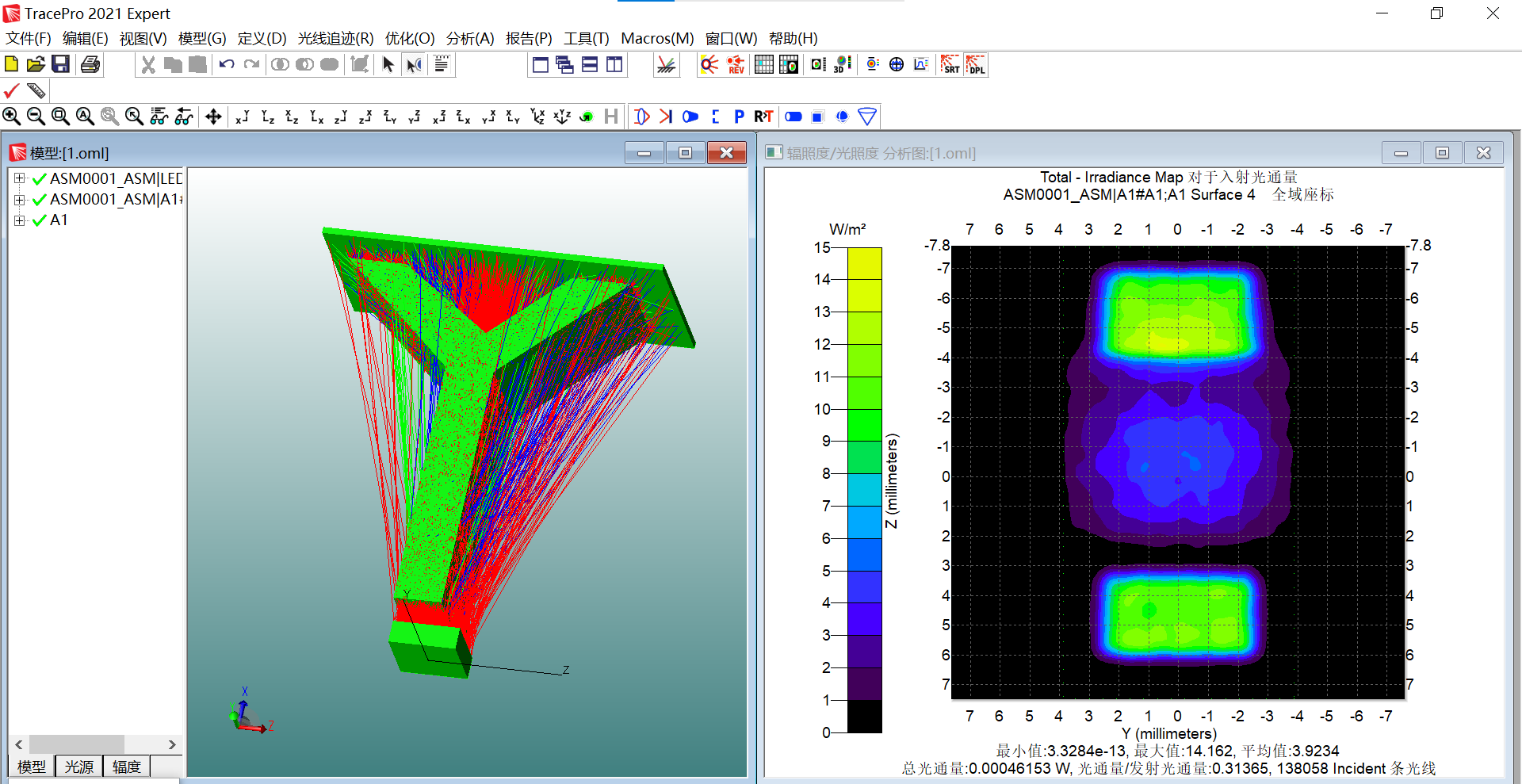Open the 分析(A) menu
The height and width of the screenshot is (784, 1522).
tap(470, 38)
